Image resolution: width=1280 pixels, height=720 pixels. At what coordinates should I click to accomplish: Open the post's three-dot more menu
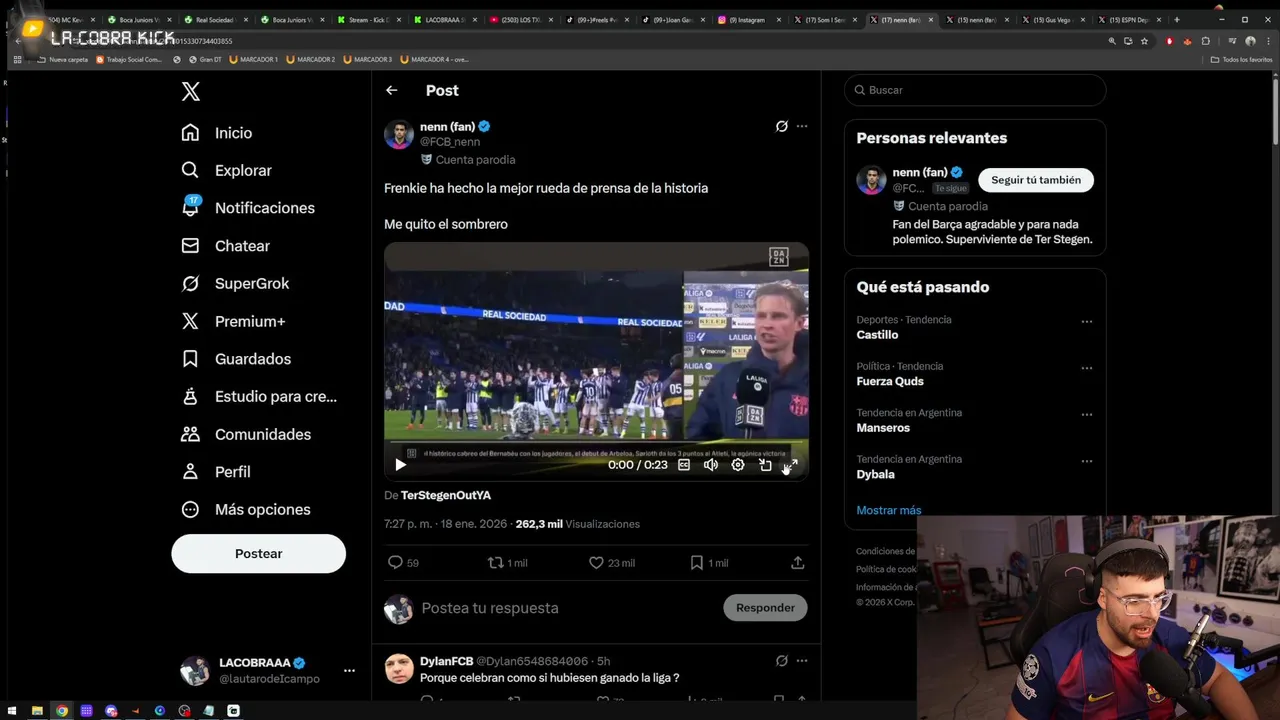802,126
